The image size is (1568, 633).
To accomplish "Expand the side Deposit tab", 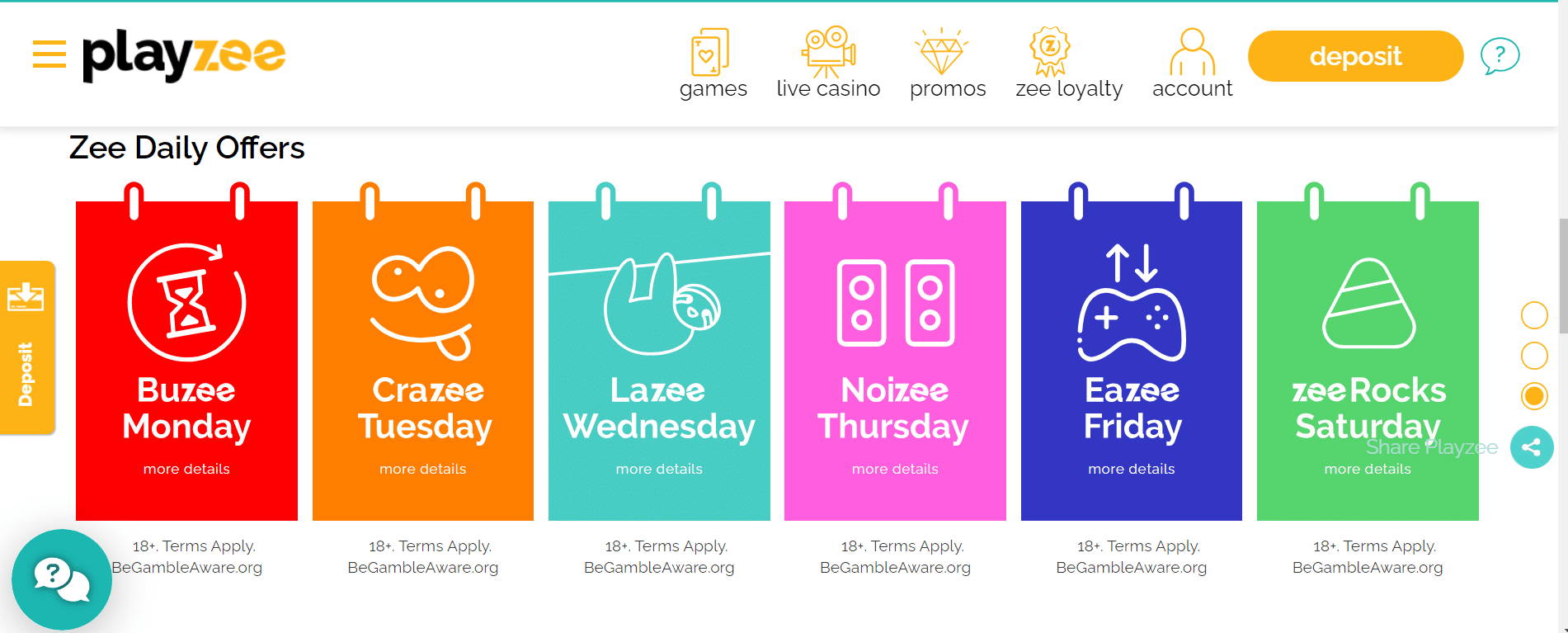I will tap(26, 347).
